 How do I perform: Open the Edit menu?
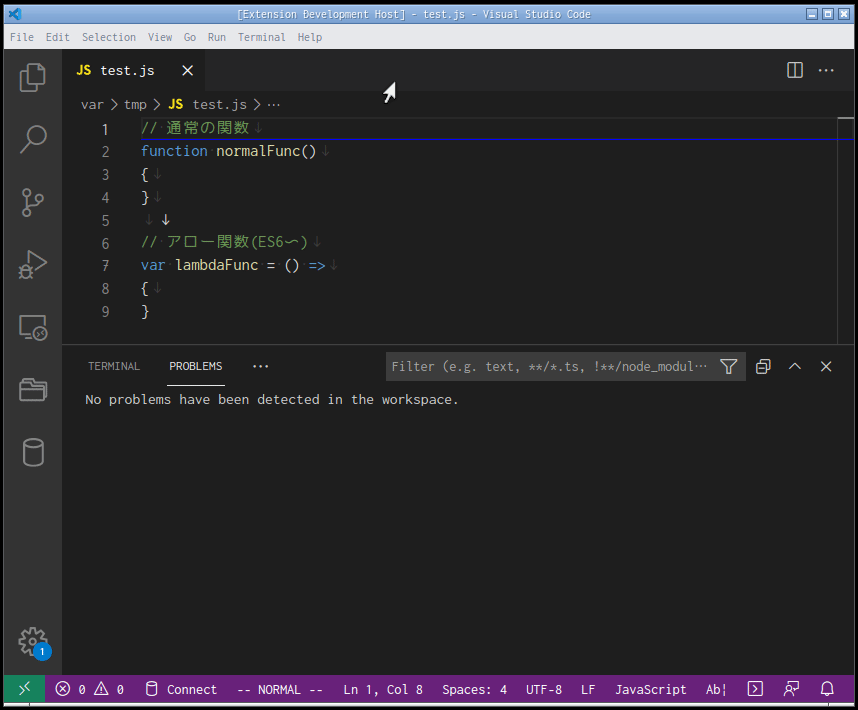[57, 37]
